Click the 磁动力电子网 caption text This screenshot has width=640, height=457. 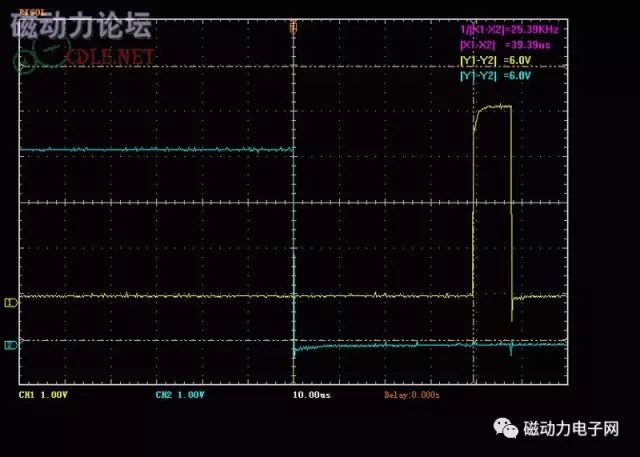571,428
